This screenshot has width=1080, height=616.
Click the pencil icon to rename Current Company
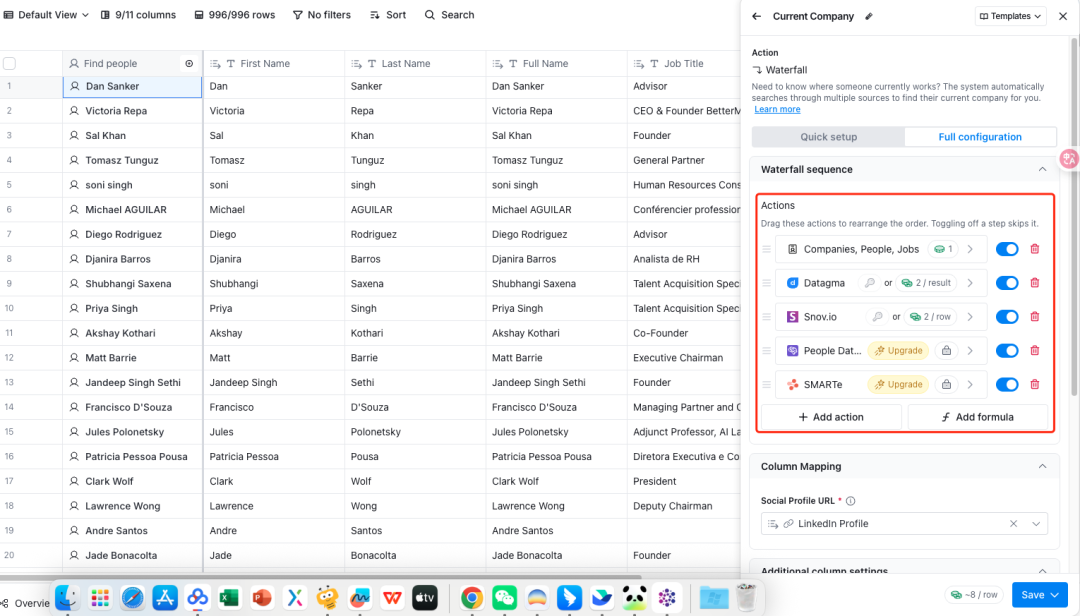tap(869, 17)
